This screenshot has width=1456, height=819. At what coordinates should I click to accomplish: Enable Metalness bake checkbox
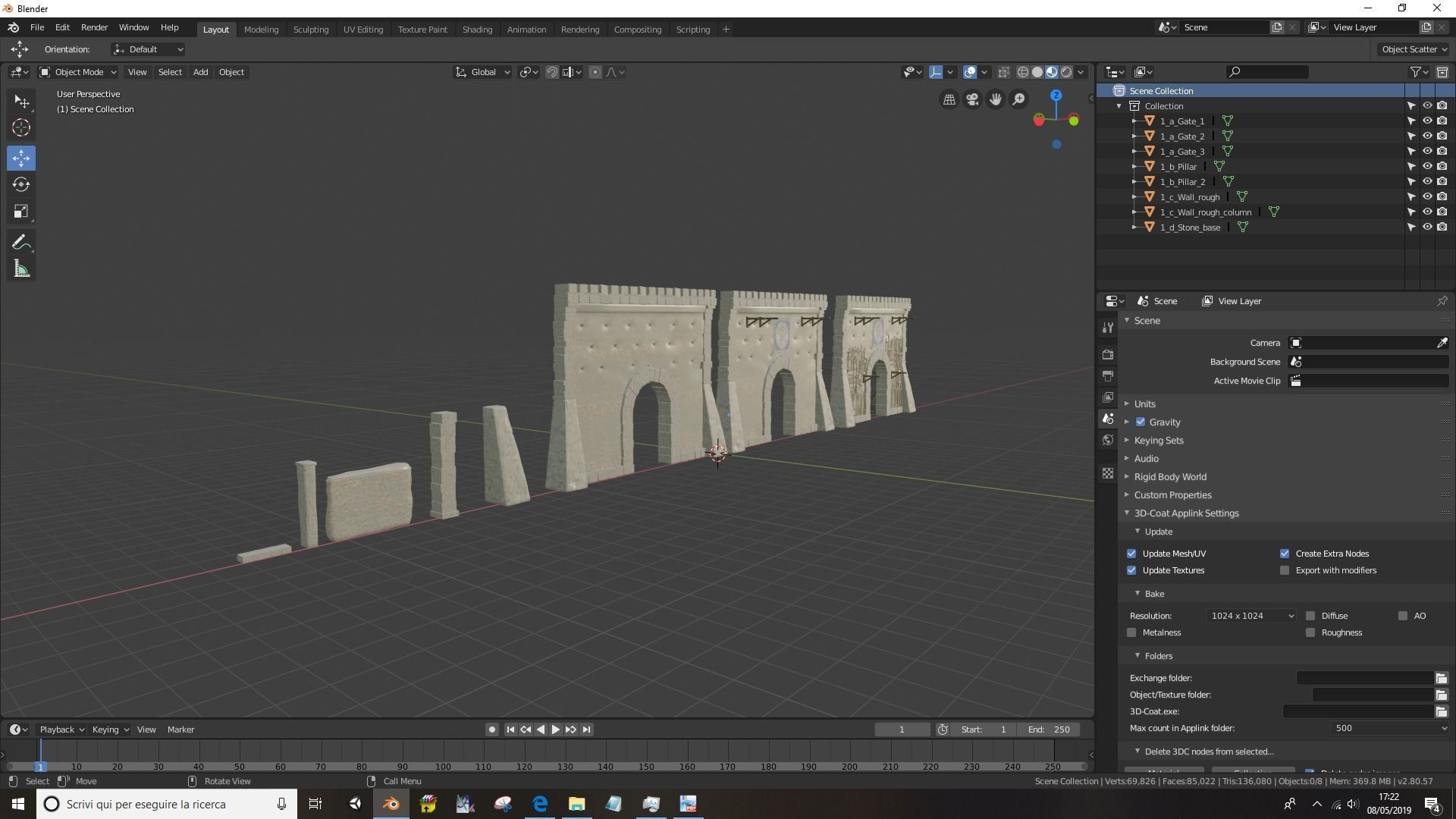tap(1131, 632)
